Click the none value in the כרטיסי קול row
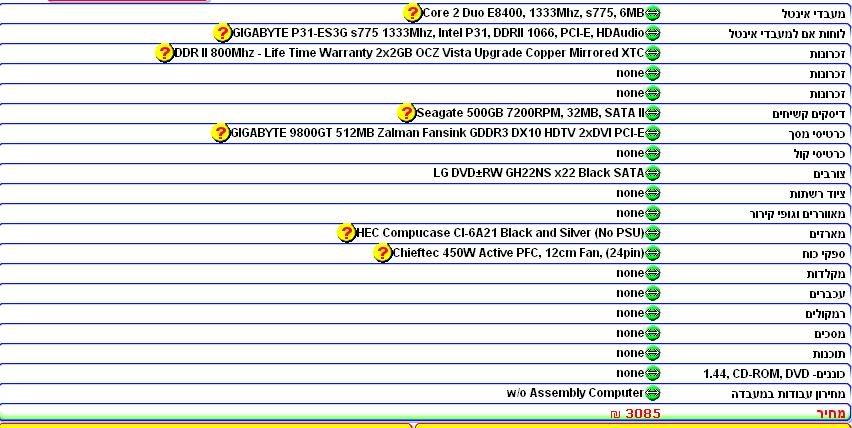 pos(630,153)
